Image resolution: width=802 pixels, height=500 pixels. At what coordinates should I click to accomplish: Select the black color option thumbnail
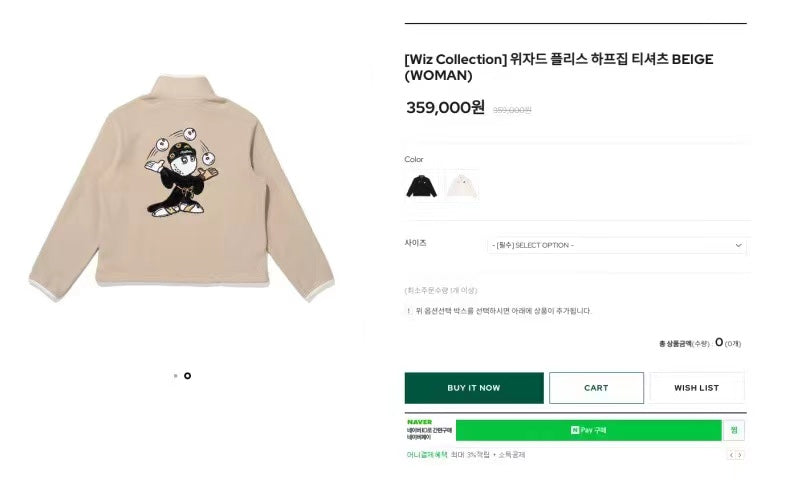tap(421, 185)
